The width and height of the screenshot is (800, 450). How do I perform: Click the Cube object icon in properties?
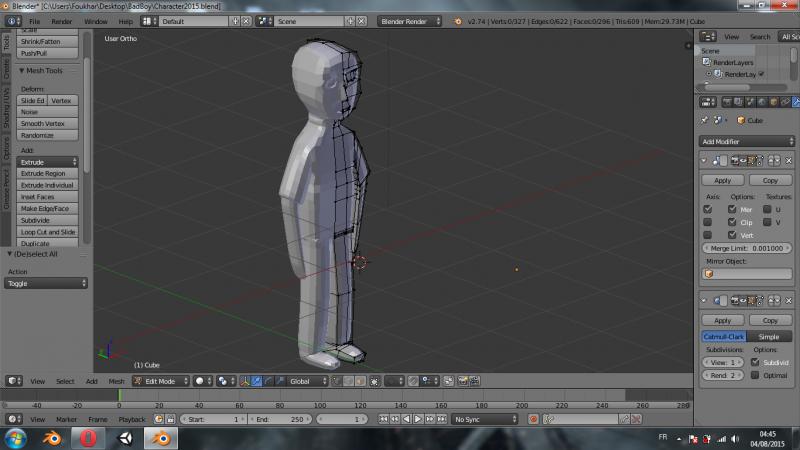click(740, 120)
